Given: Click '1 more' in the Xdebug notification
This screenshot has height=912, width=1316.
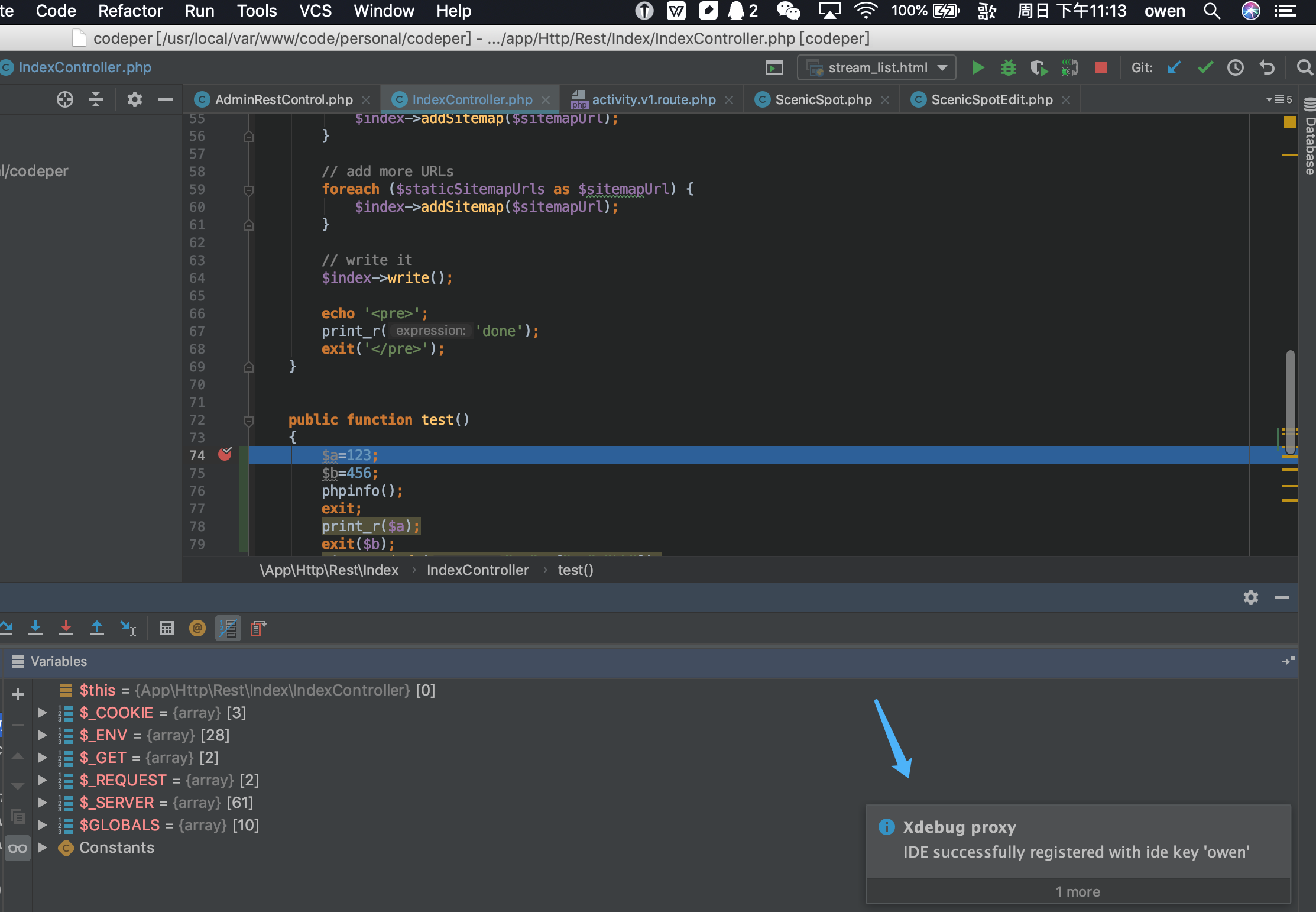Looking at the screenshot, I should coord(1078,891).
